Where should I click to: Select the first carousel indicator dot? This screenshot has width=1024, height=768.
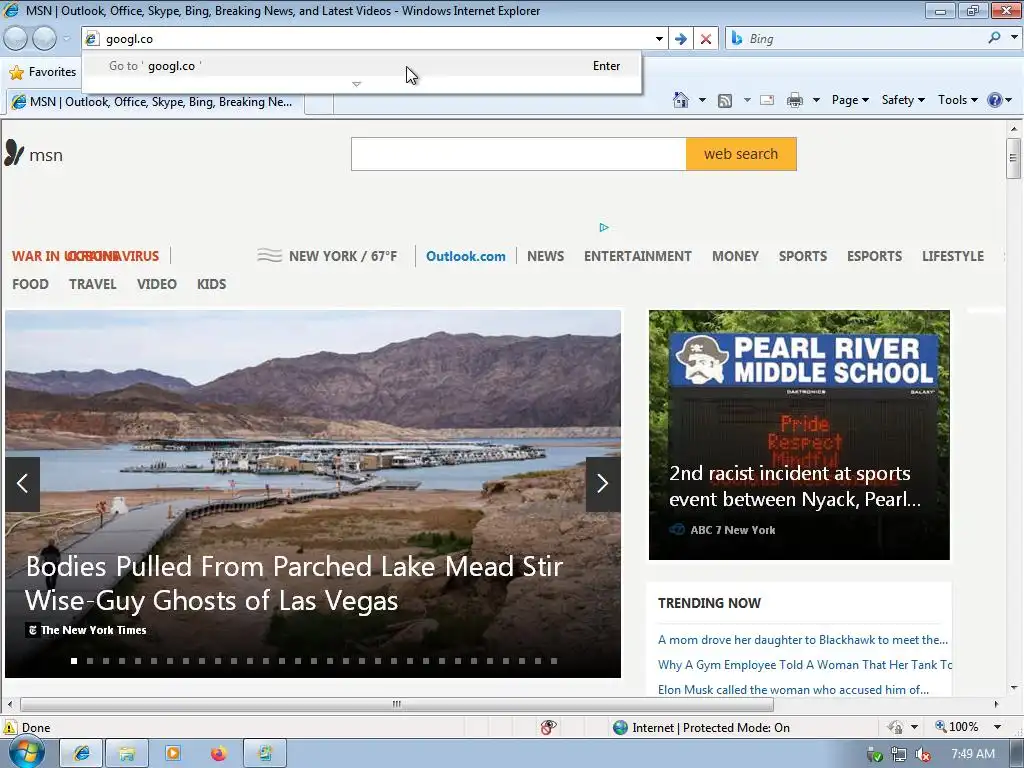click(x=74, y=661)
